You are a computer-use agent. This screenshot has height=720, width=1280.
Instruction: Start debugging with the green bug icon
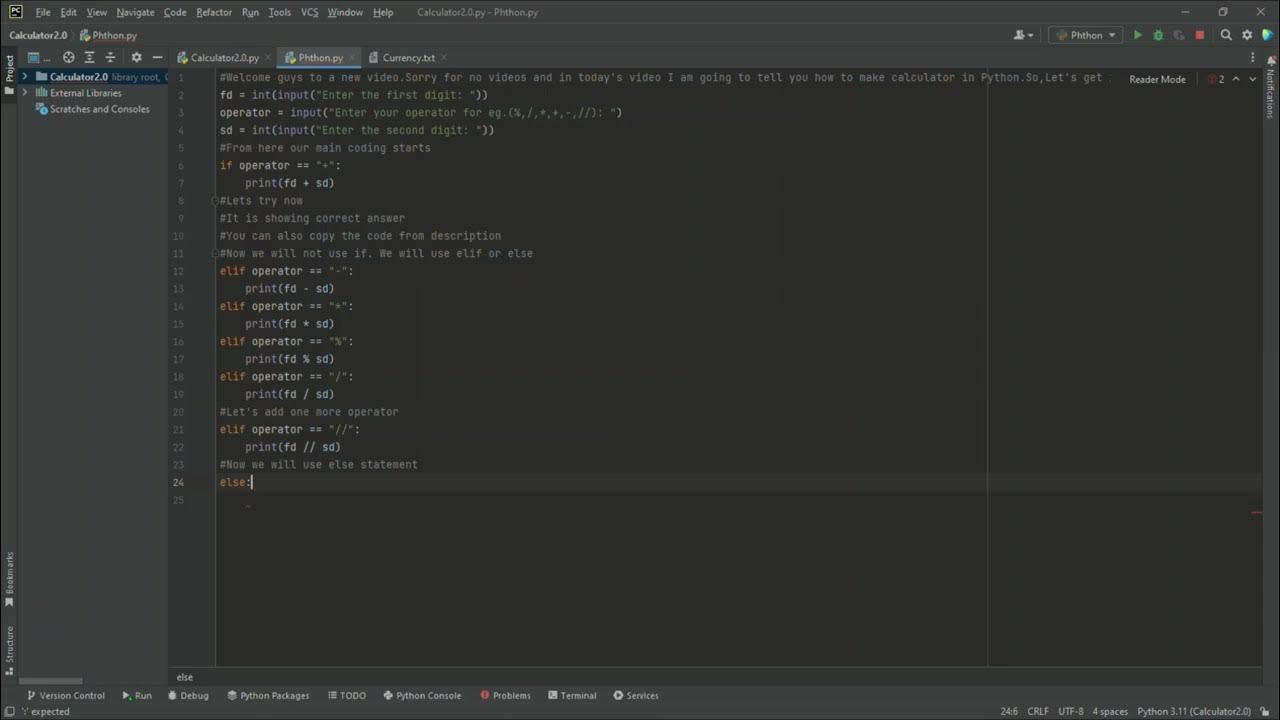tap(1158, 35)
